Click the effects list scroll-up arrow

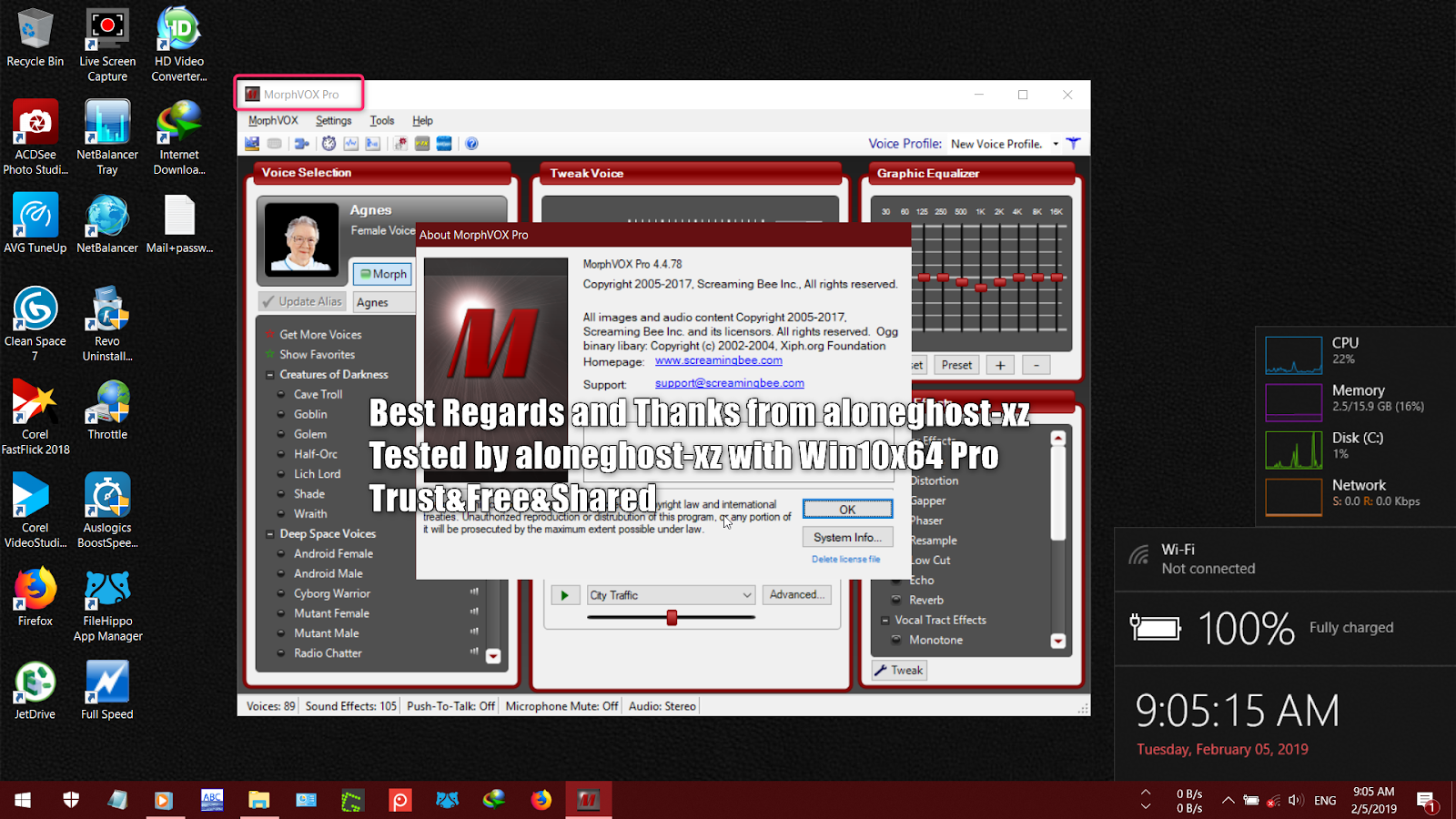1057,439
